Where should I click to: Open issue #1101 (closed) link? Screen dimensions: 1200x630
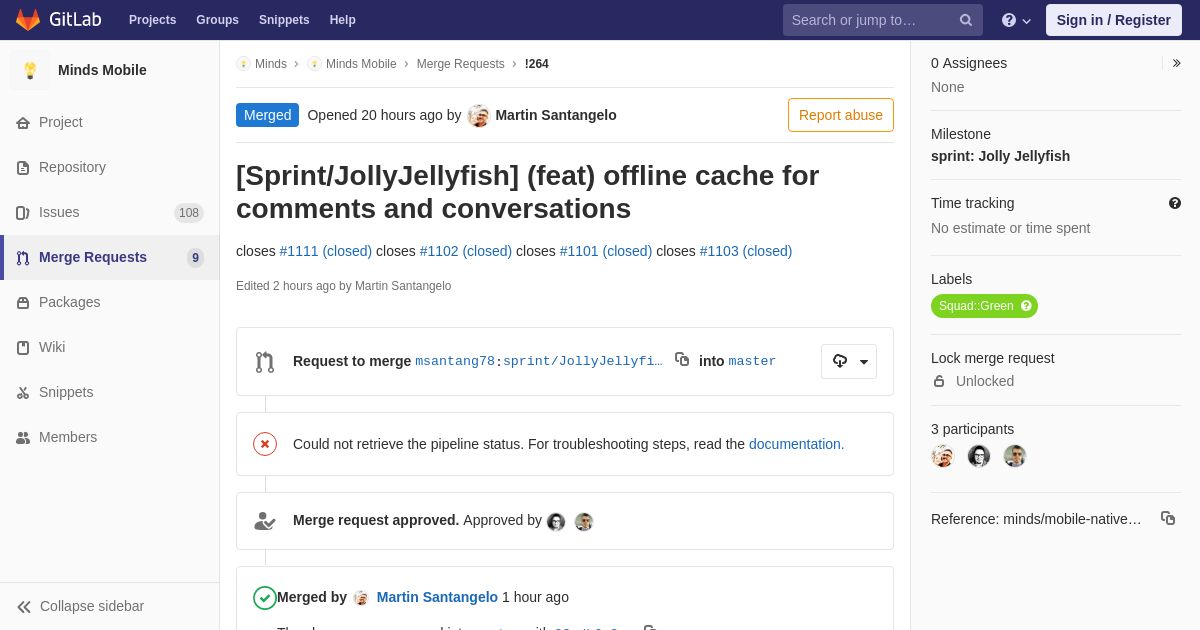(606, 251)
